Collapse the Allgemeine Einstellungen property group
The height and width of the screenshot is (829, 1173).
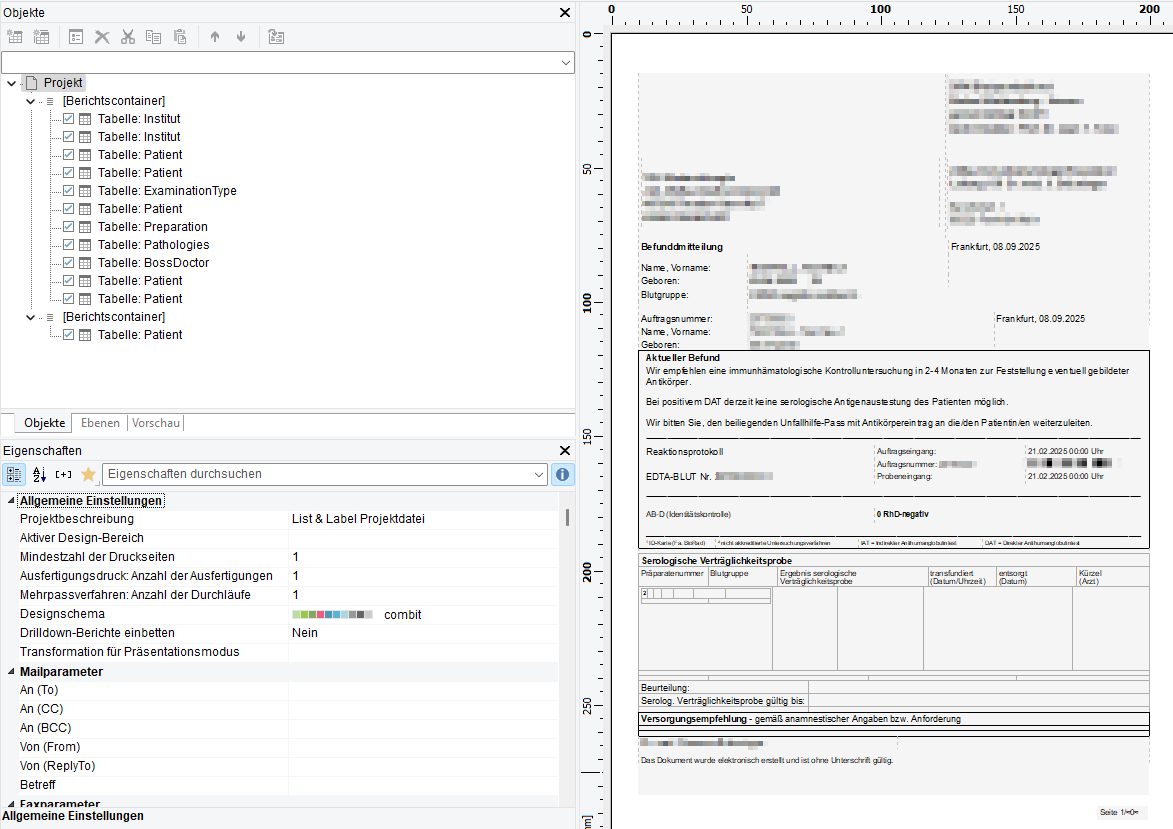pos(11,501)
